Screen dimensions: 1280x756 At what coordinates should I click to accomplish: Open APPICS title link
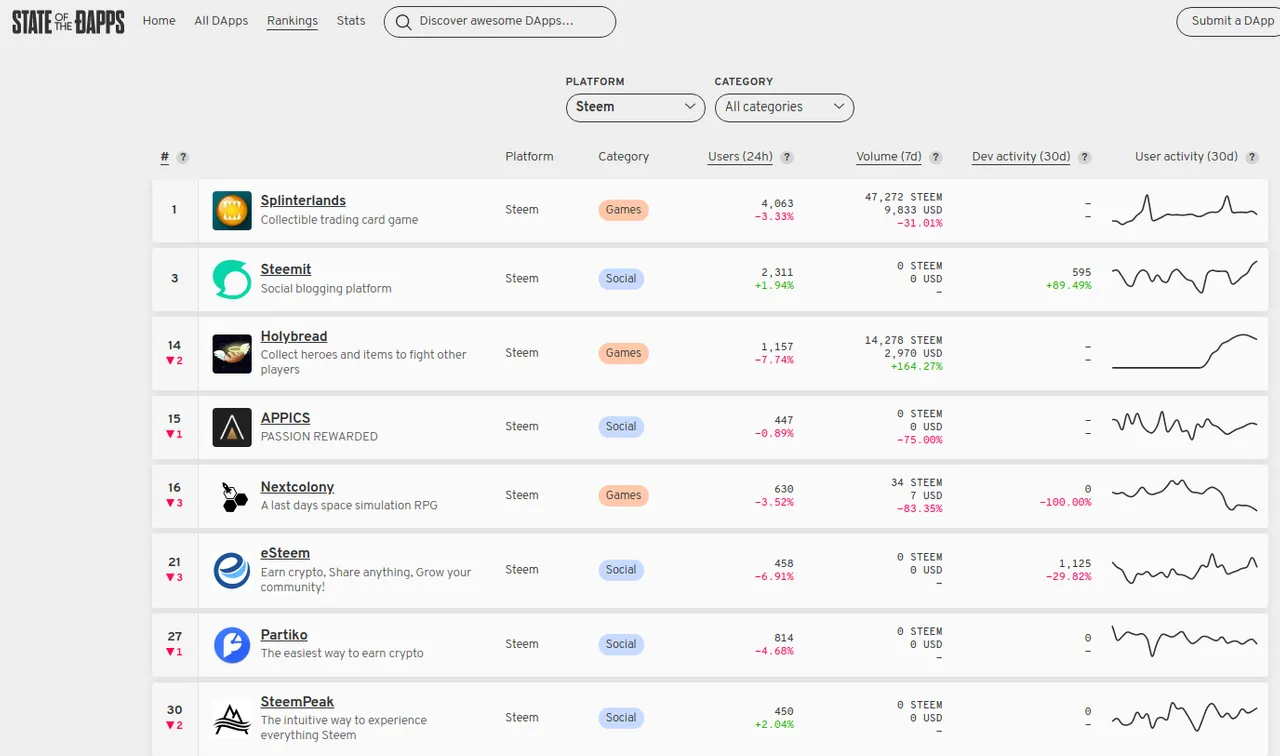pos(285,418)
